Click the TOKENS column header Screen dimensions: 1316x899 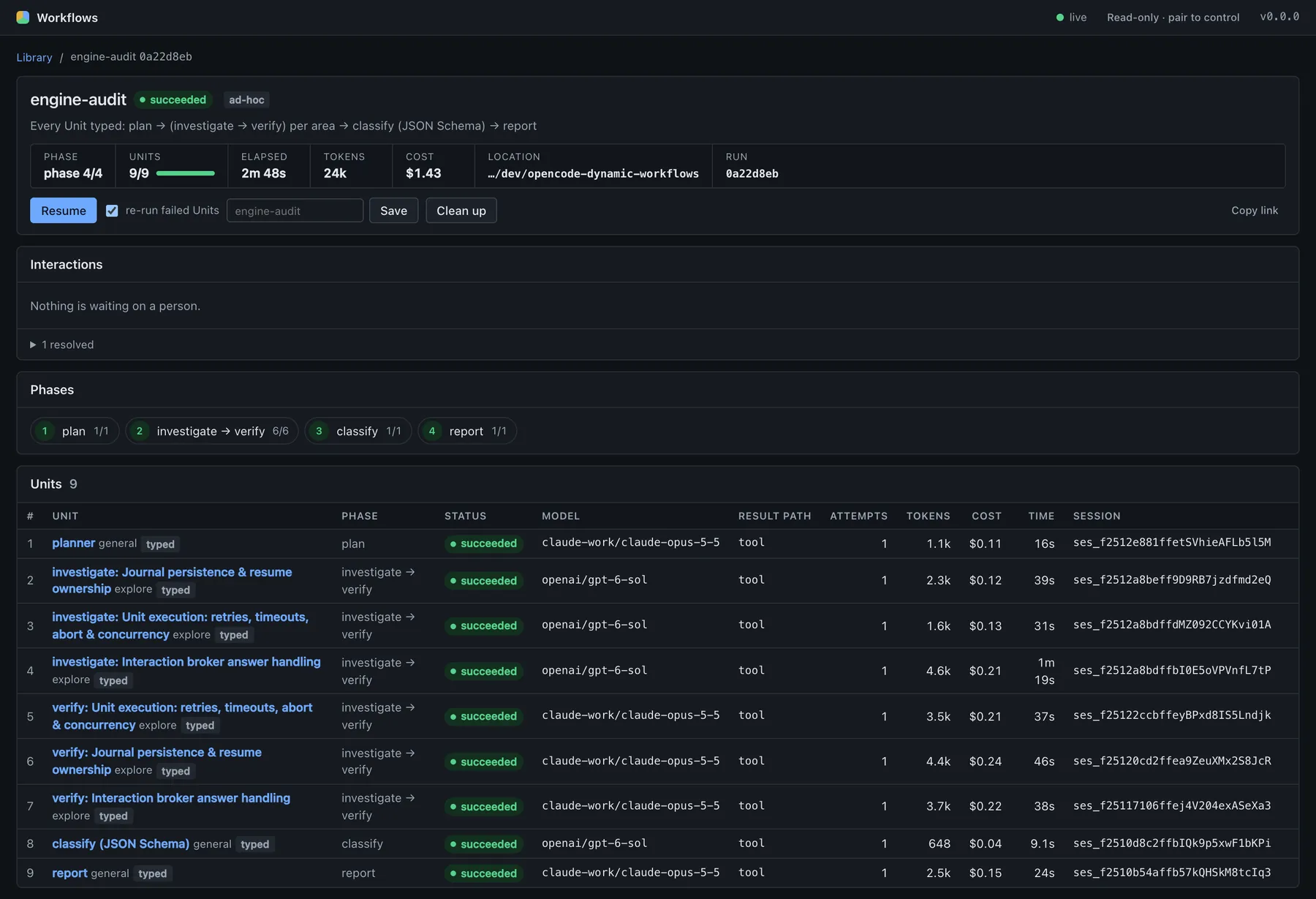928,516
